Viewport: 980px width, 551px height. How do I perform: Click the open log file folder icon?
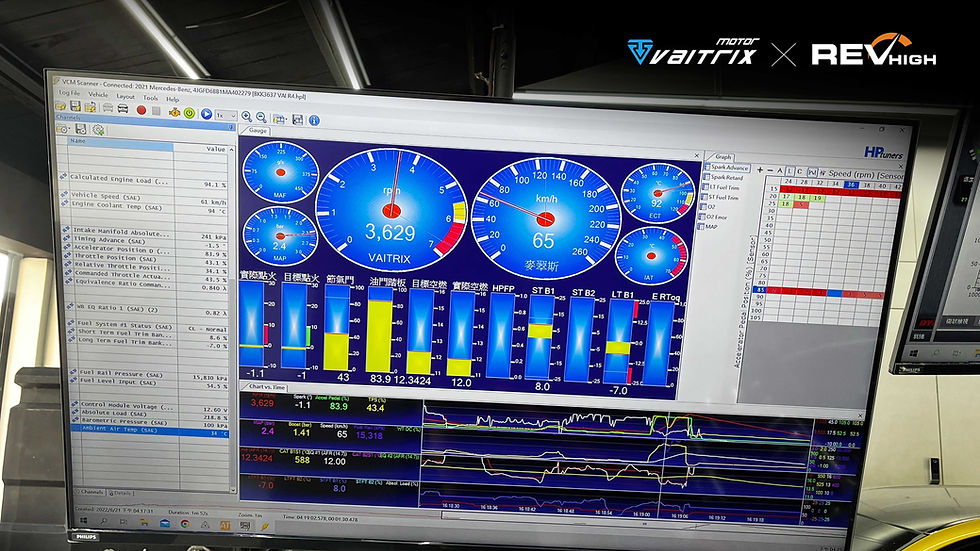click(x=61, y=106)
